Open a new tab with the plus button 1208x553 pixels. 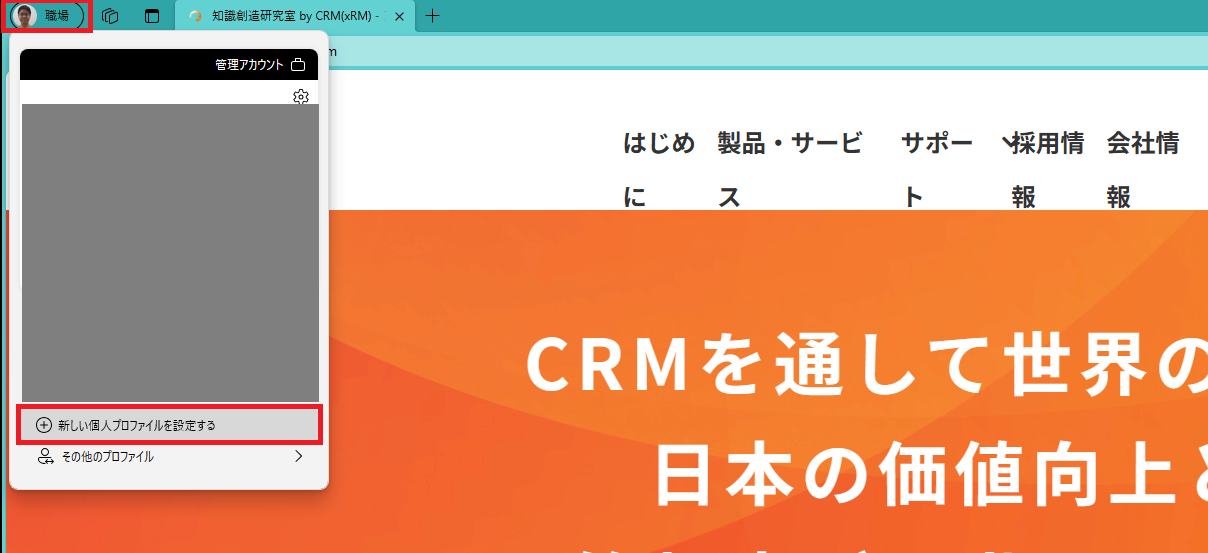432,16
